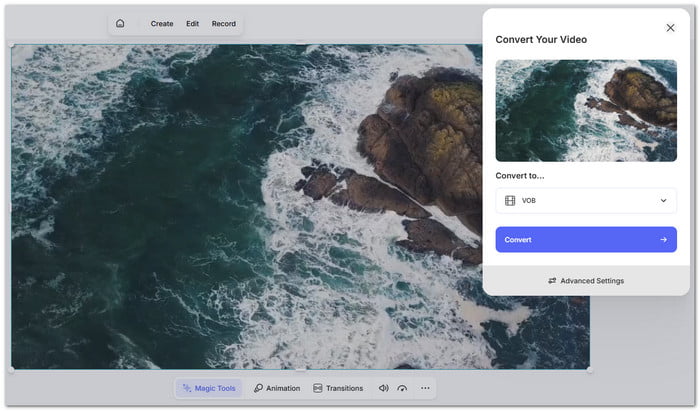The image size is (700, 411).
Task: Click the volume speaker icon
Action: [x=383, y=388]
